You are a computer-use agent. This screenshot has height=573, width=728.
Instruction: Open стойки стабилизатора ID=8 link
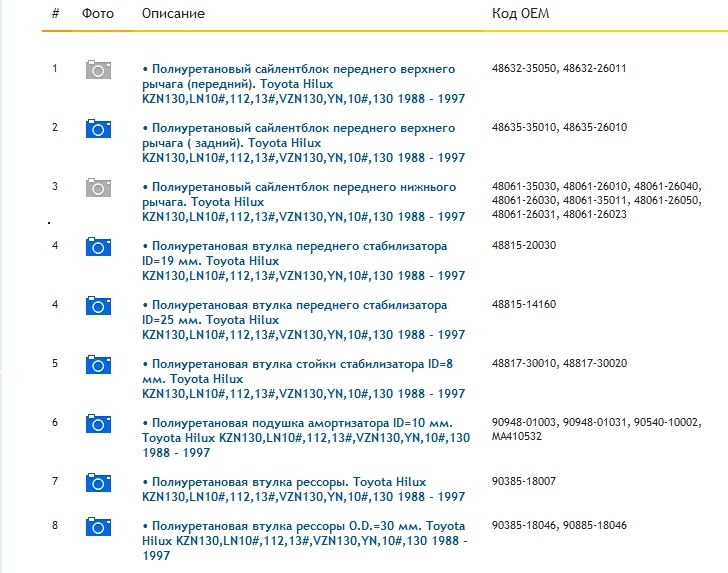click(304, 378)
